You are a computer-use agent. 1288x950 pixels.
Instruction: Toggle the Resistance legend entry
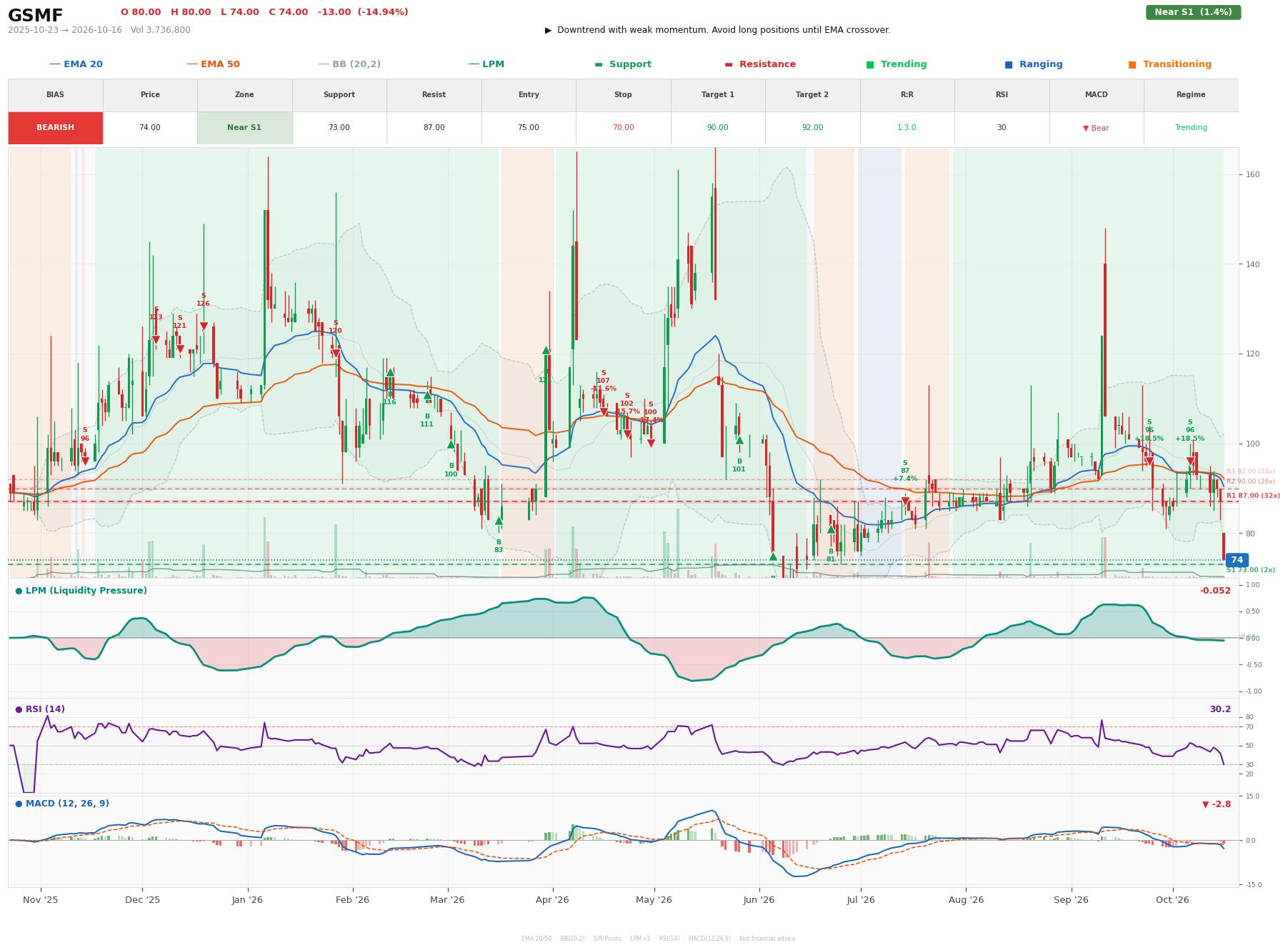[x=760, y=64]
